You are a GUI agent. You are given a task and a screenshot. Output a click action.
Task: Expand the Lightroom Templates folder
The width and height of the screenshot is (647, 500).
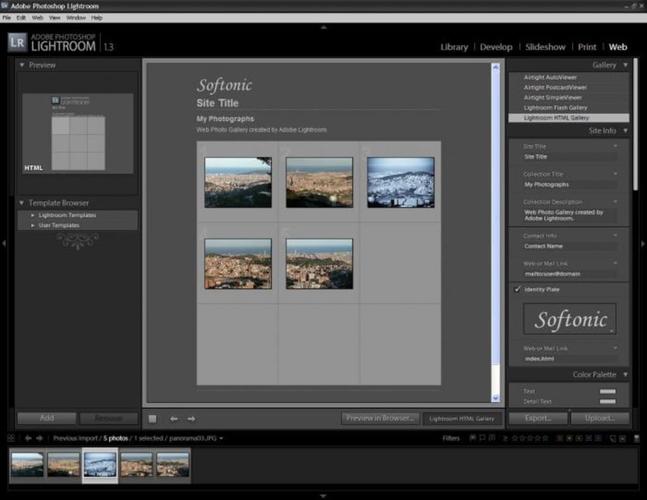[x=33, y=215]
